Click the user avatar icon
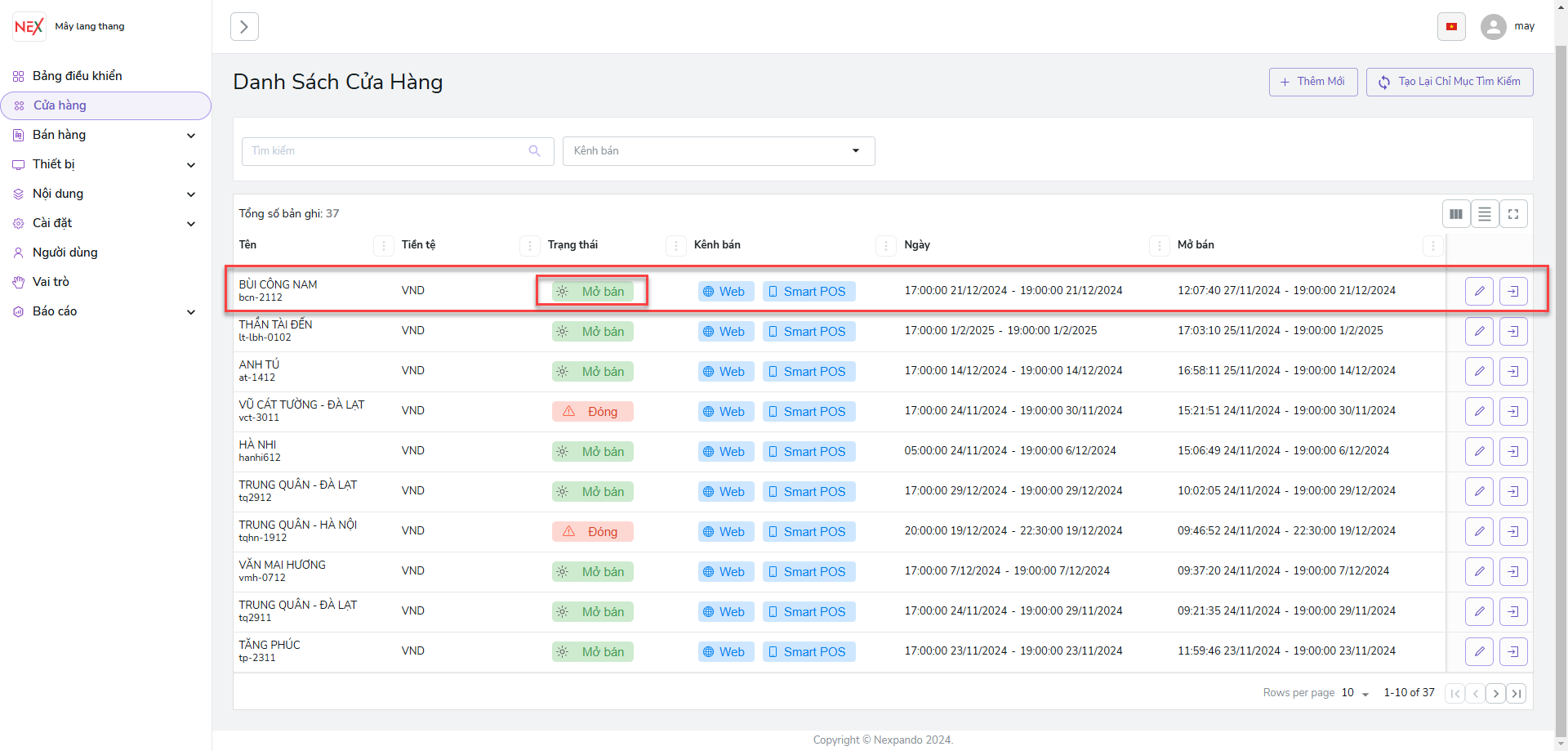1568x751 pixels. coord(1494,26)
